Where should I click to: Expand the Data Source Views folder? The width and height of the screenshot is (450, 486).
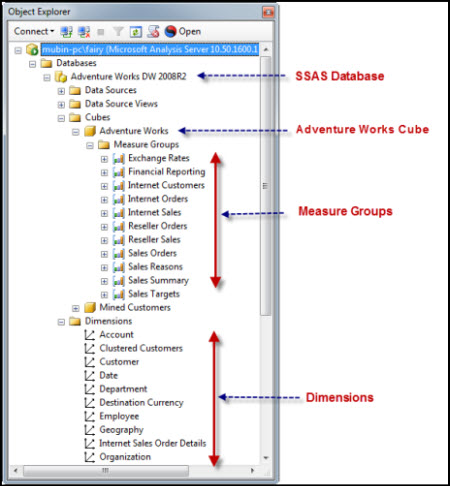point(61,105)
